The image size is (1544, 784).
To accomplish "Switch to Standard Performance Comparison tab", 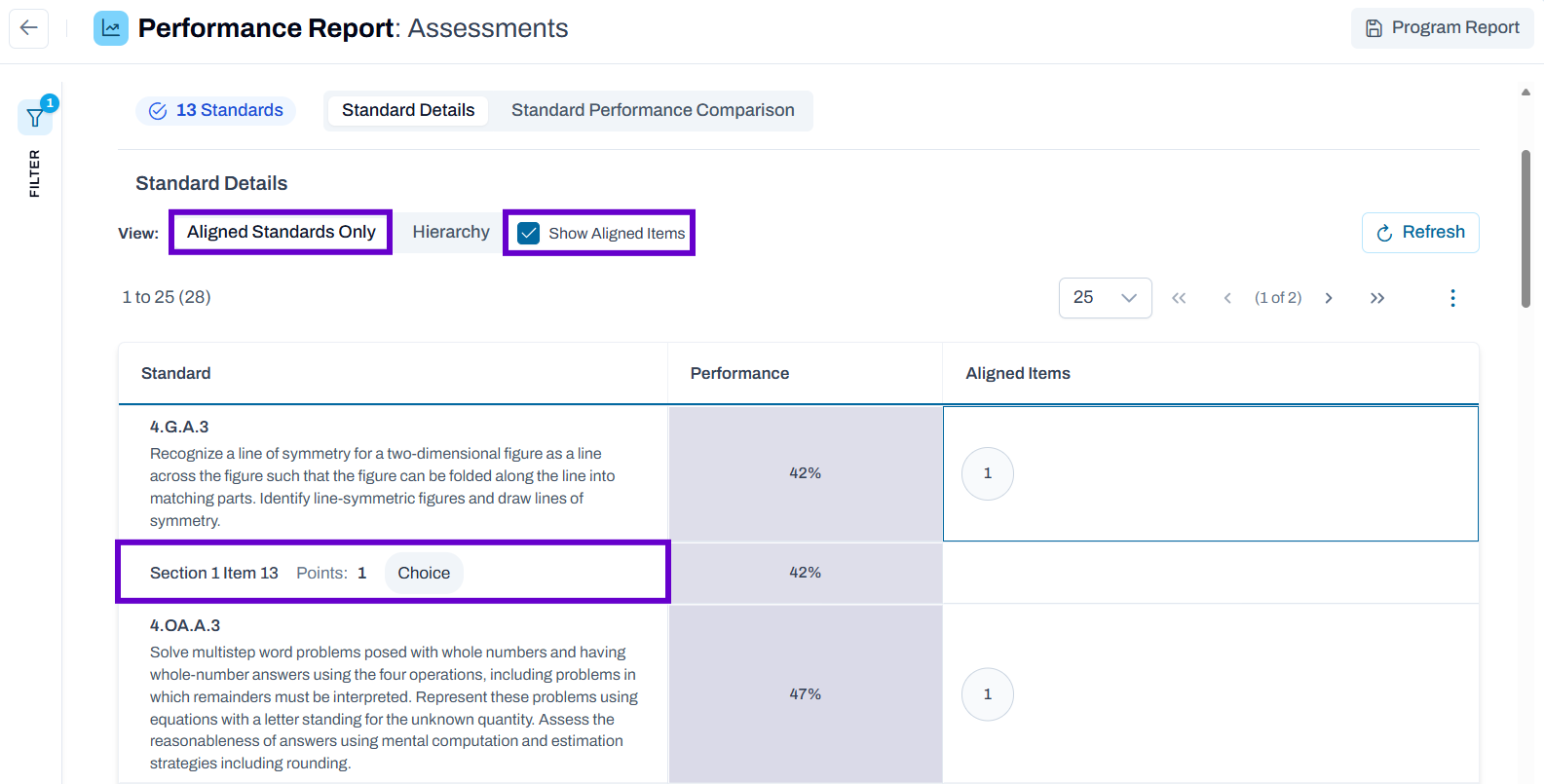I will point(653,111).
